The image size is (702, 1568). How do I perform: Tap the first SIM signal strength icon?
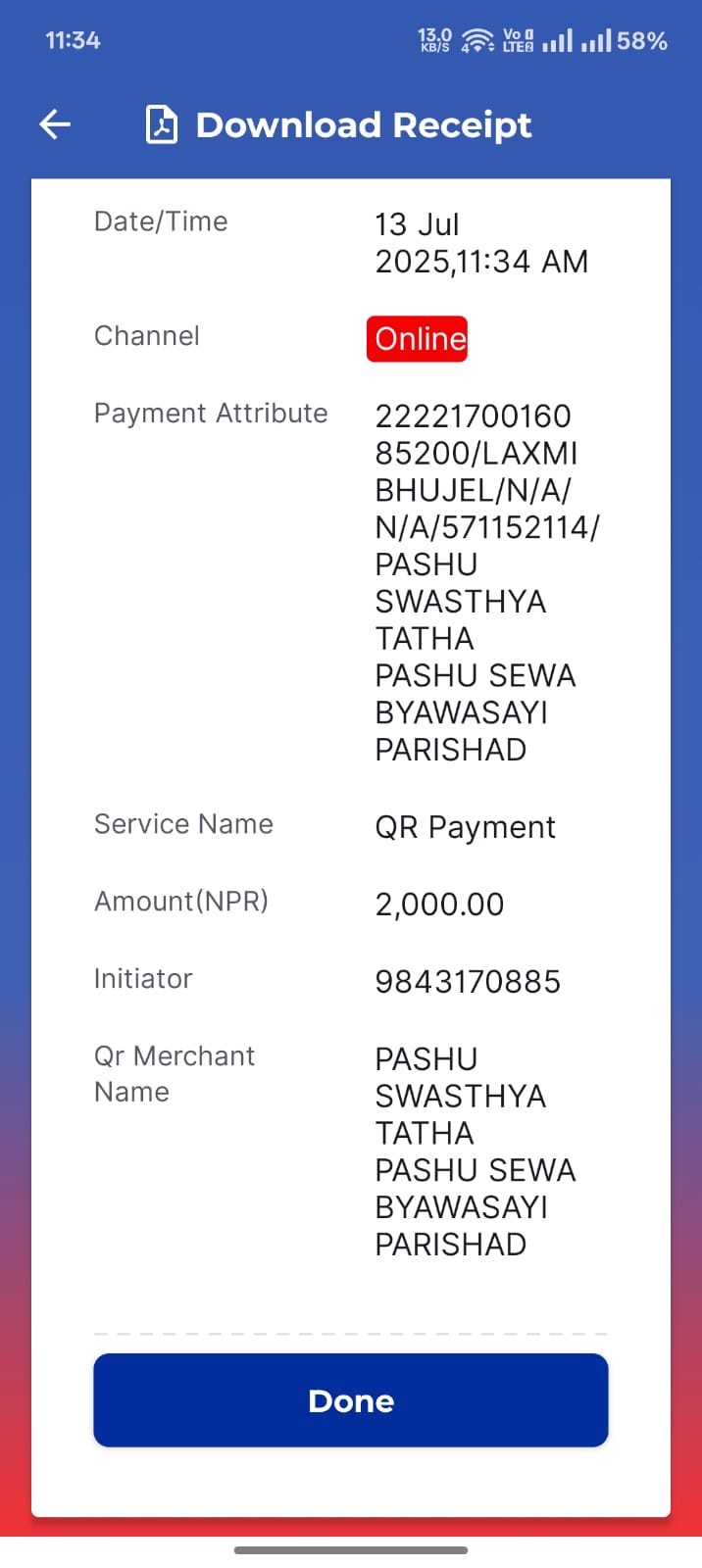[557, 40]
